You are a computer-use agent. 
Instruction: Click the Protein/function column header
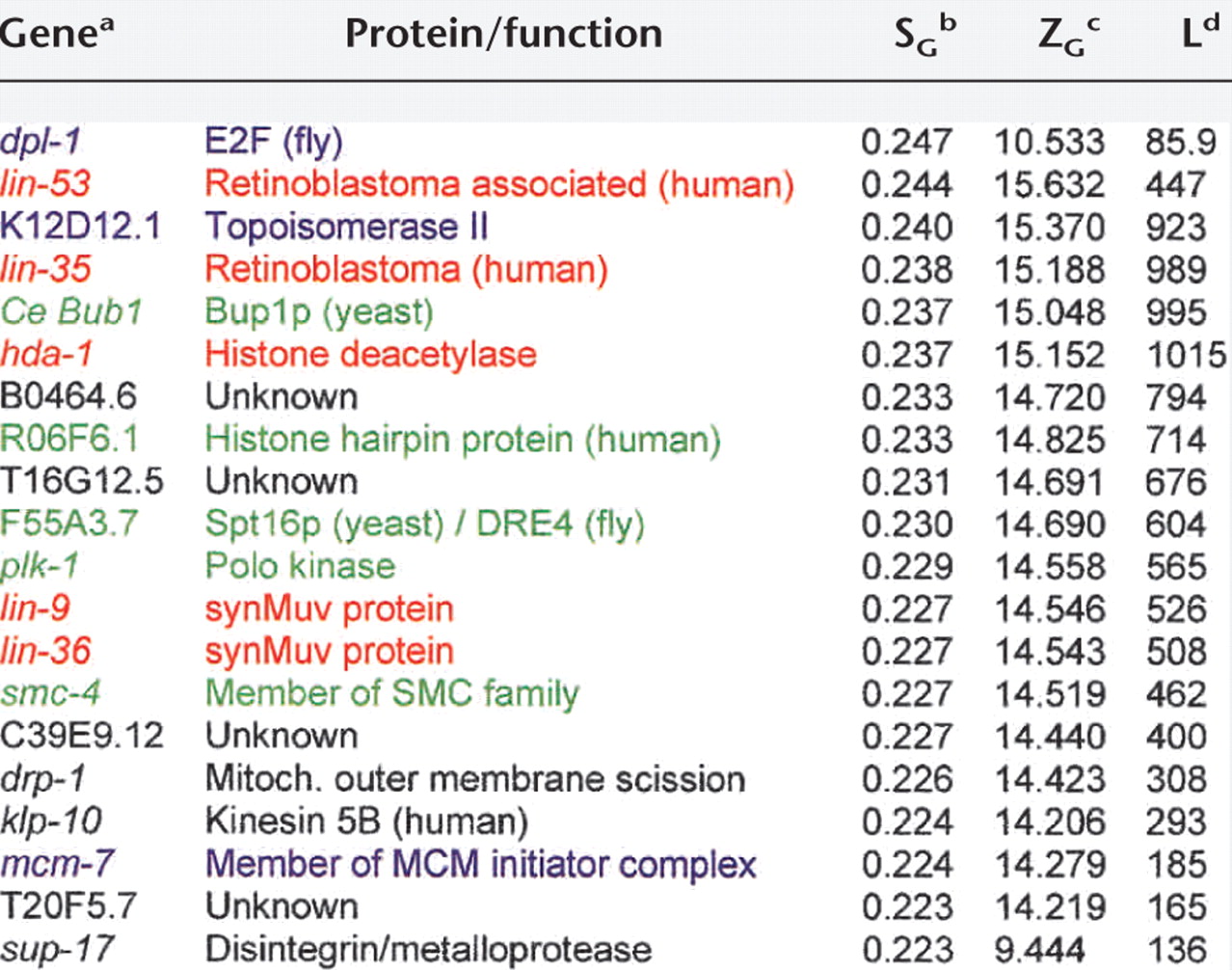click(503, 34)
